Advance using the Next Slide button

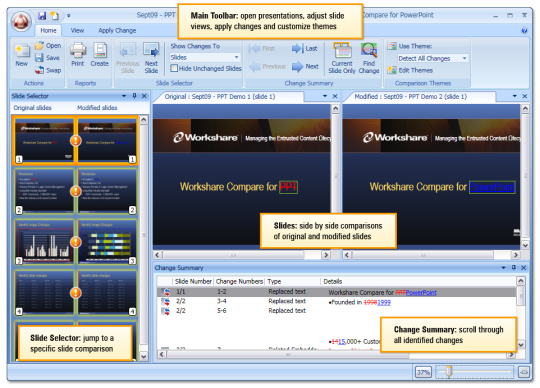coord(151,58)
